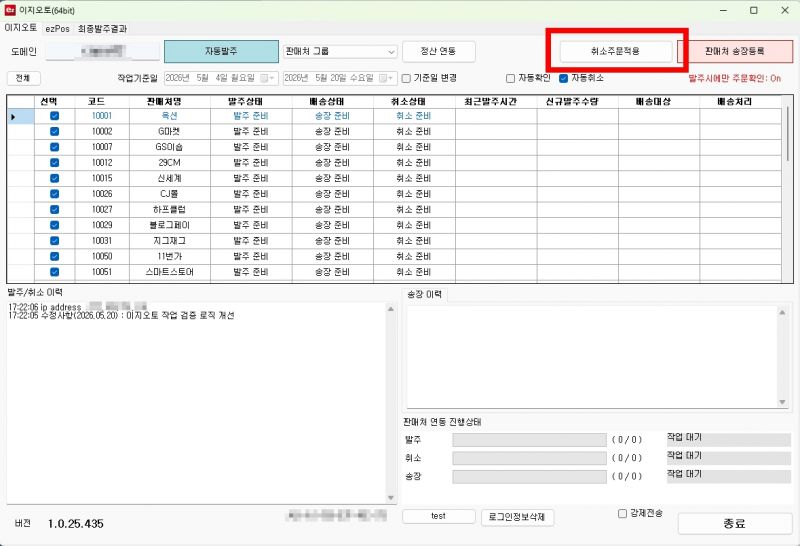Click the test button
Viewport: 800px width, 546px height.
pos(439,516)
